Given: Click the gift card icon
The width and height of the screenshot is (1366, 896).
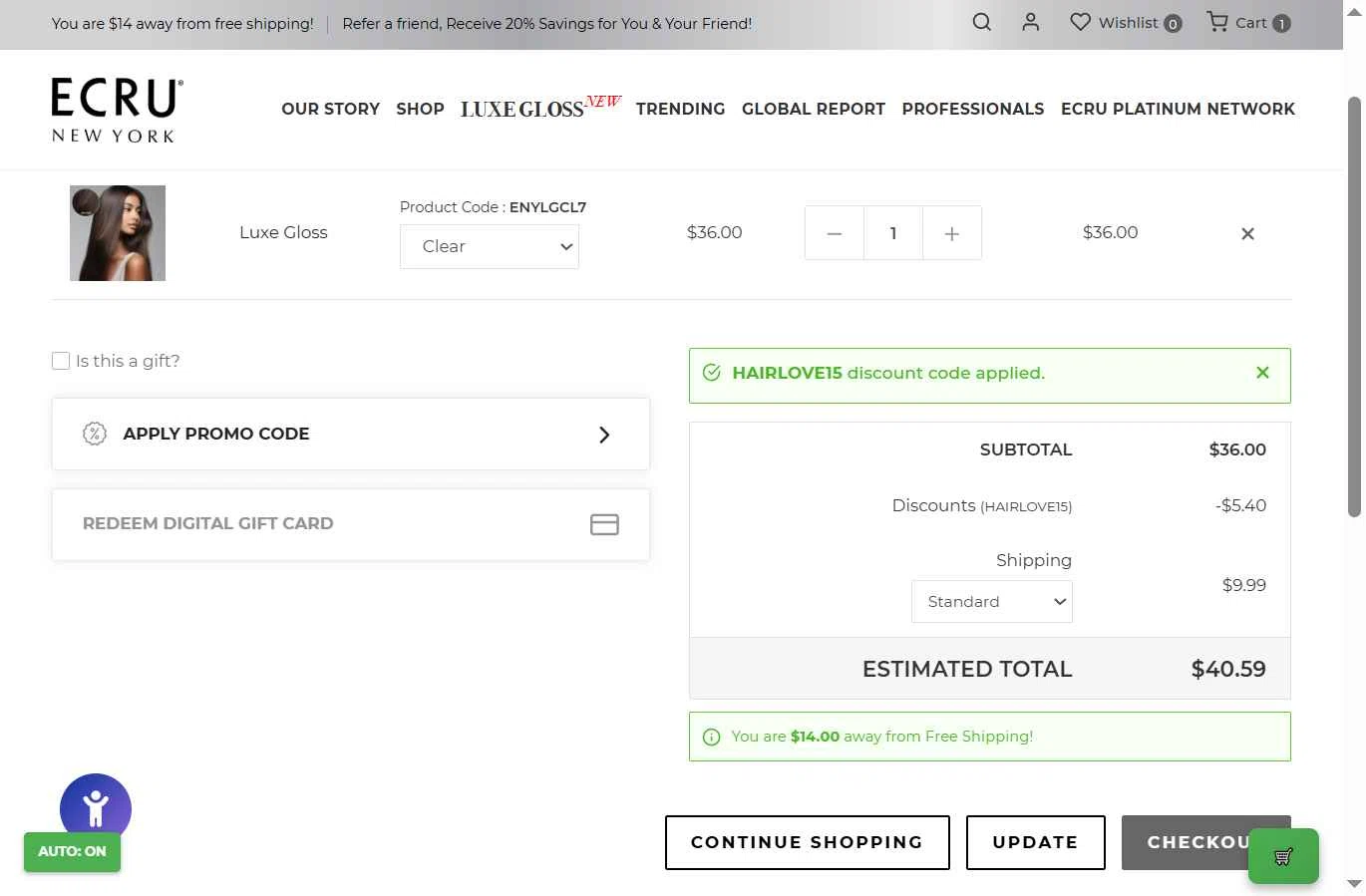Looking at the screenshot, I should tap(604, 524).
